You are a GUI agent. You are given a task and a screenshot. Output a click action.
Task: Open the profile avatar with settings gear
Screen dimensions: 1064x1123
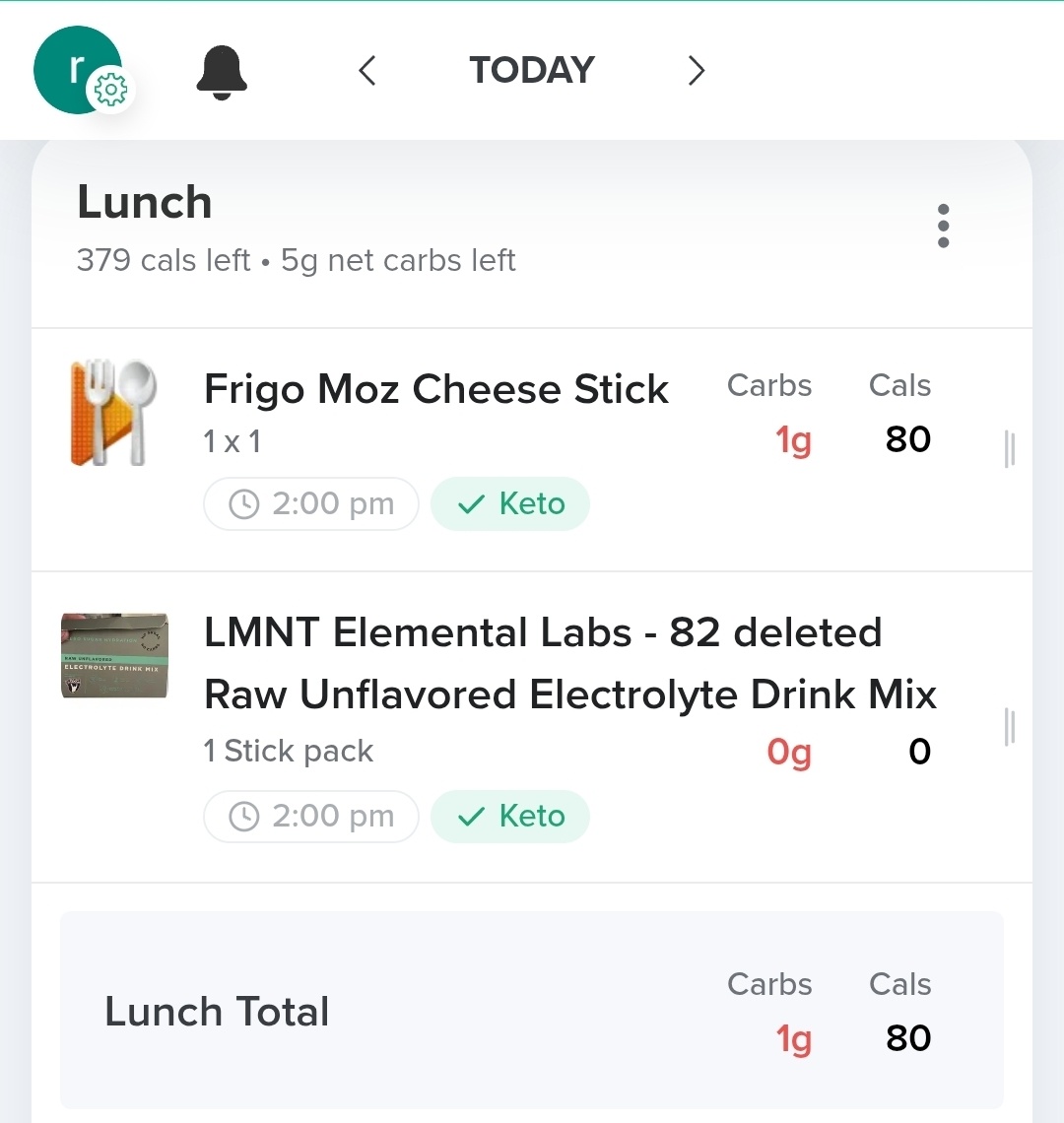point(79,70)
